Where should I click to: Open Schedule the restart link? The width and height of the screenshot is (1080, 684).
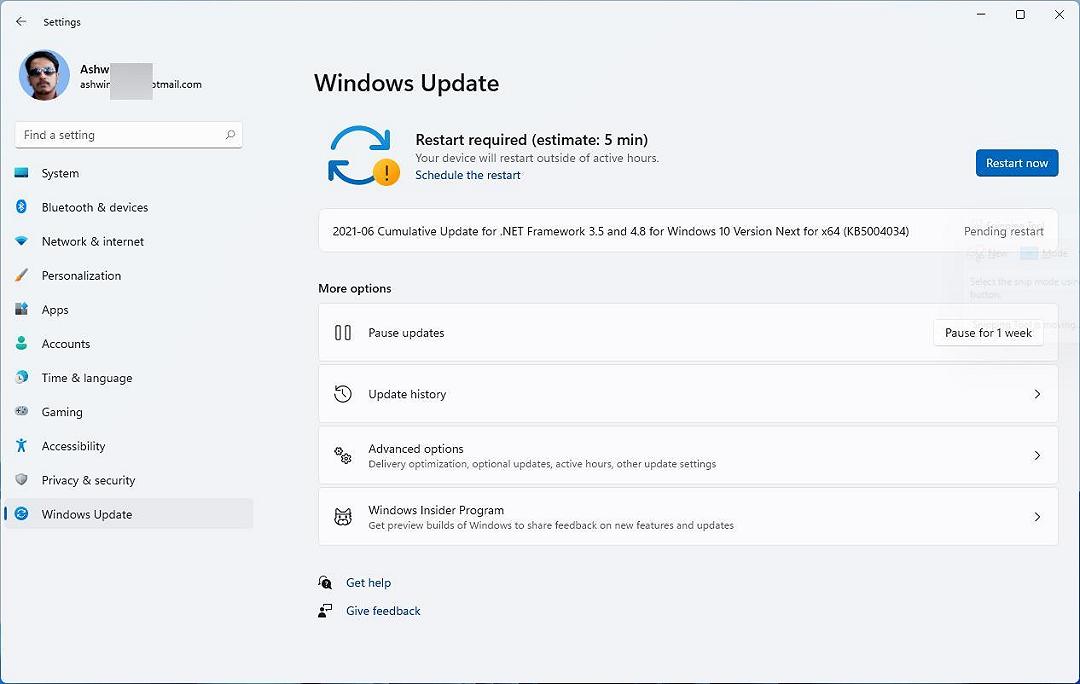468,175
